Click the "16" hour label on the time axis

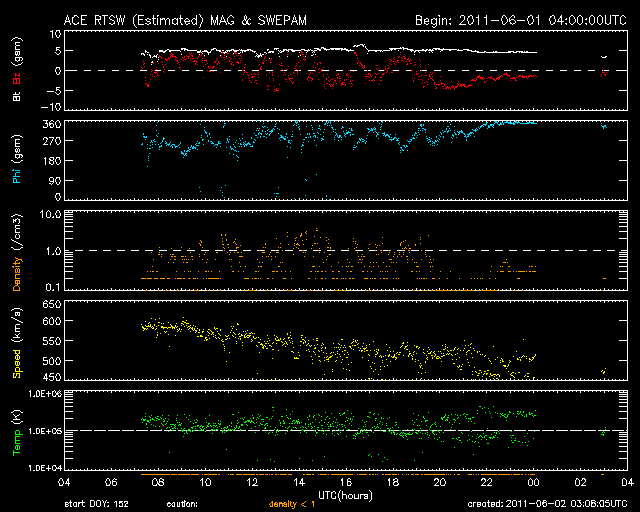pyautogui.click(x=346, y=482)
